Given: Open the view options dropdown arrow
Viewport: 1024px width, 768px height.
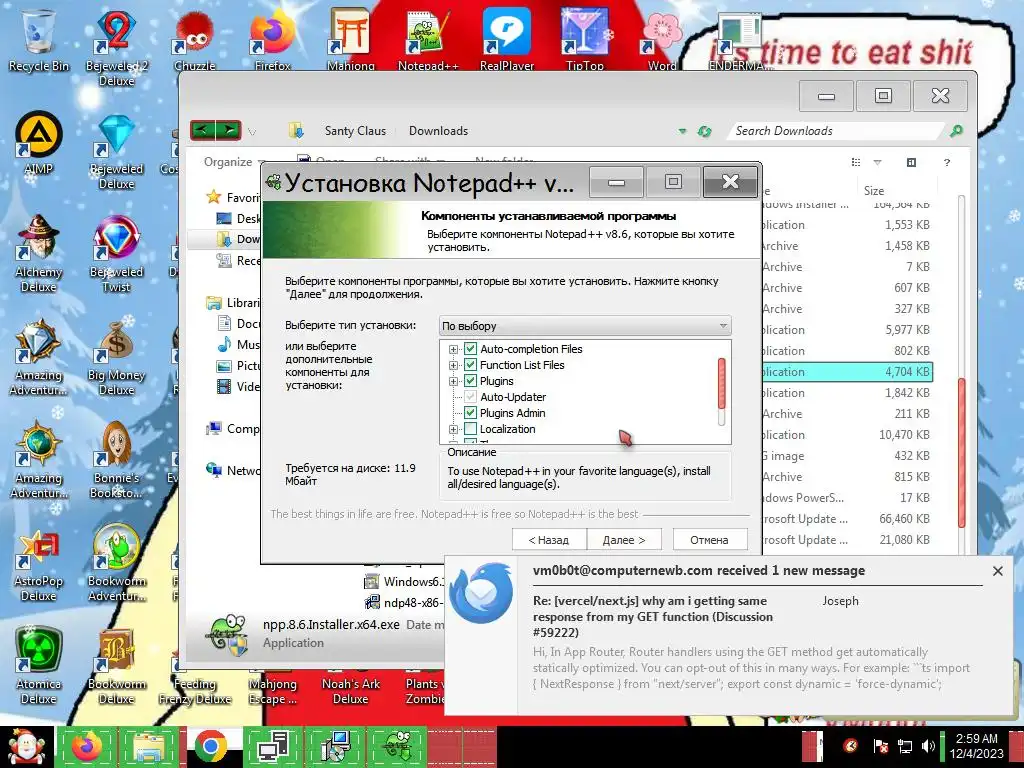Looking at the screenshot, I should pyautogui.click(x=878, y=162).
